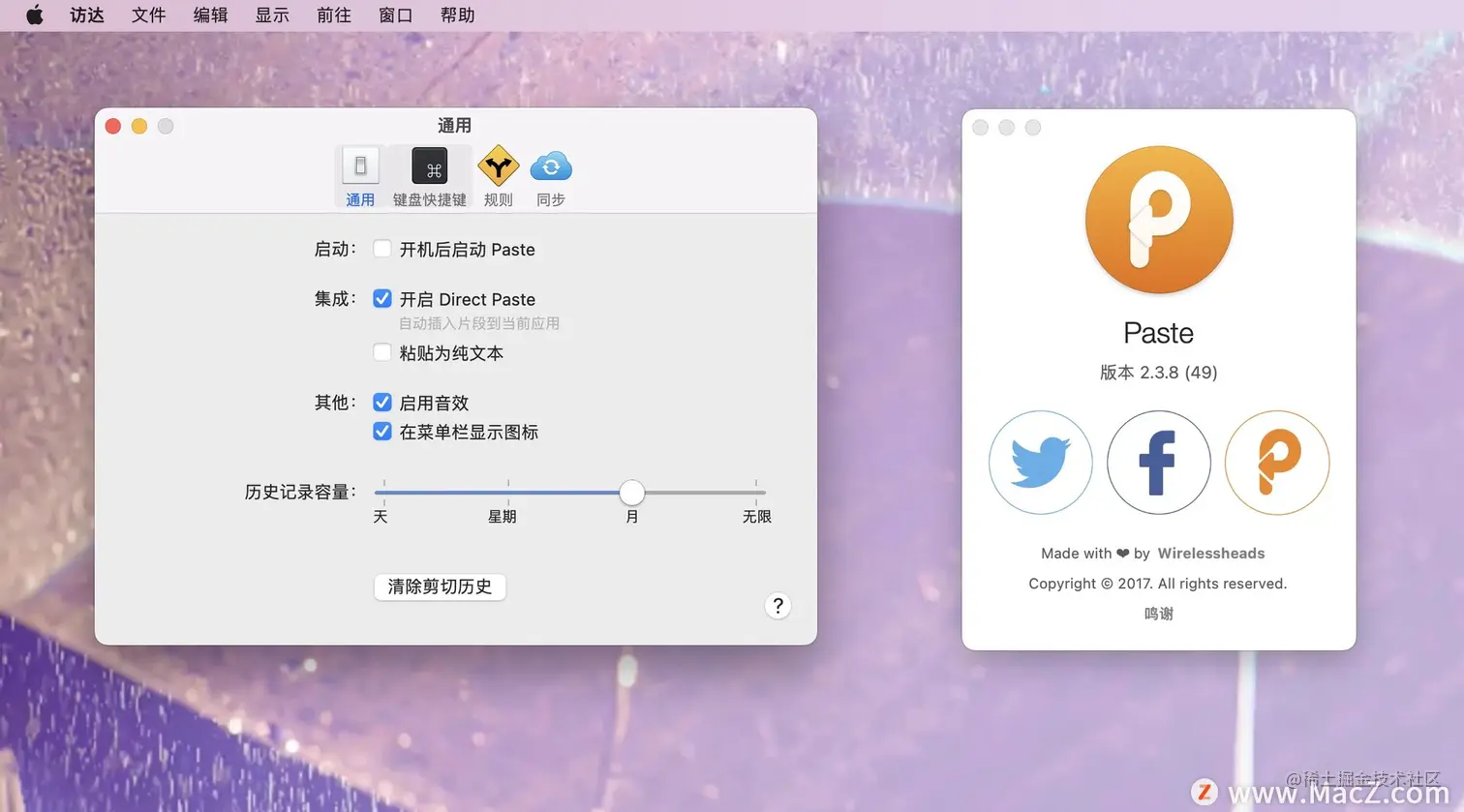Open the 窗口 menu
The width and height of the screenshot is (1464, 812).
[395, 15]
